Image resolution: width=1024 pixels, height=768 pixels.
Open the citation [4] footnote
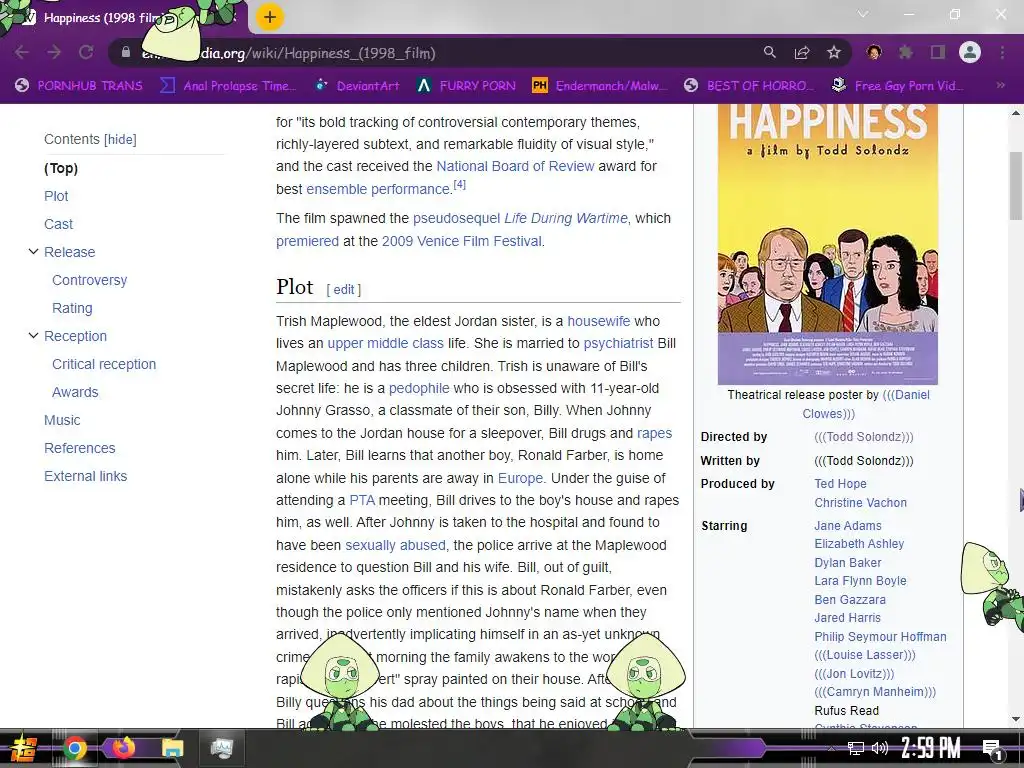click(460, 185)
